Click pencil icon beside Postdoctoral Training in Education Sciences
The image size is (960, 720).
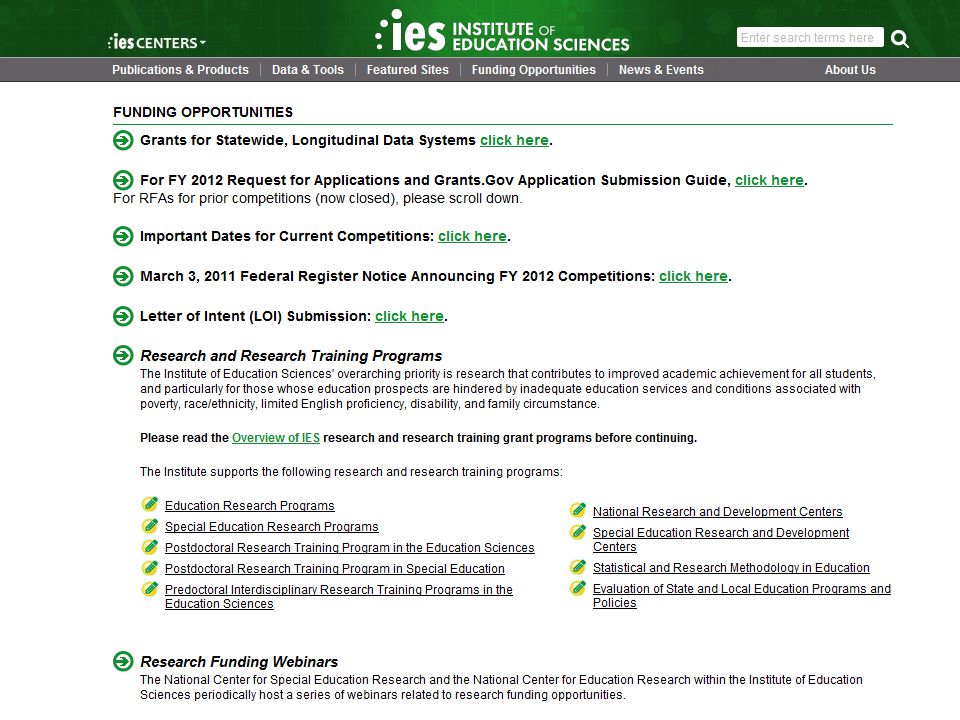pos(150,546)
